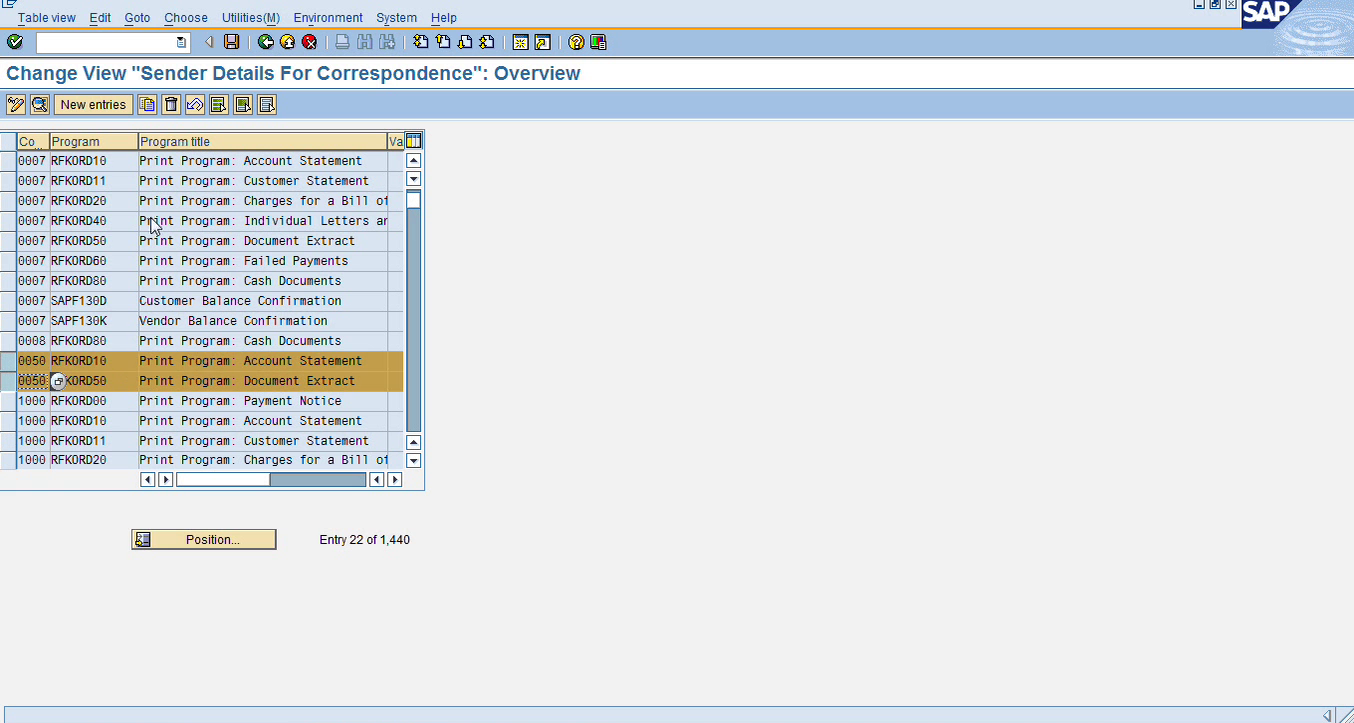The width and height of the screenshot is (1354, 723).
Task: Click the Select All icon
Action: tap(219, 104)
